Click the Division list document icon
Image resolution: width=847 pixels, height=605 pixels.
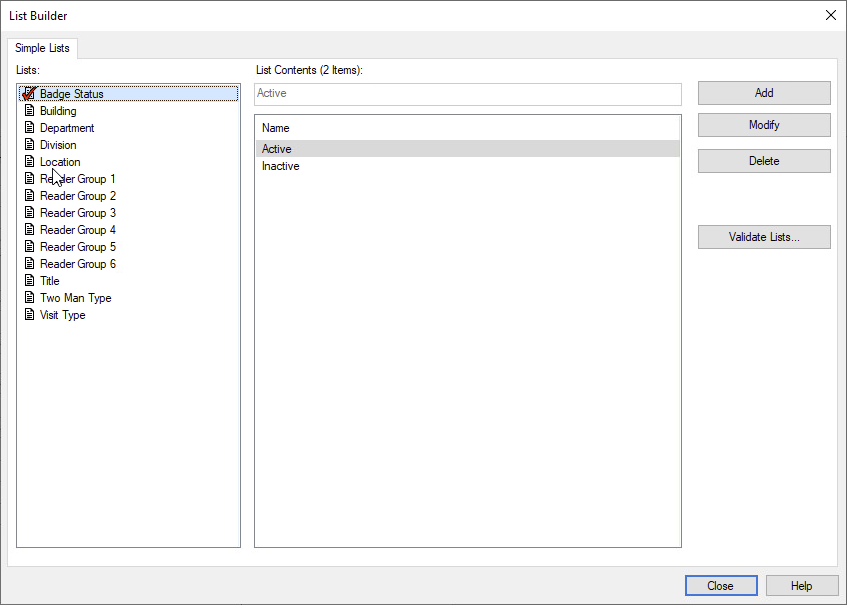(29, 145)
